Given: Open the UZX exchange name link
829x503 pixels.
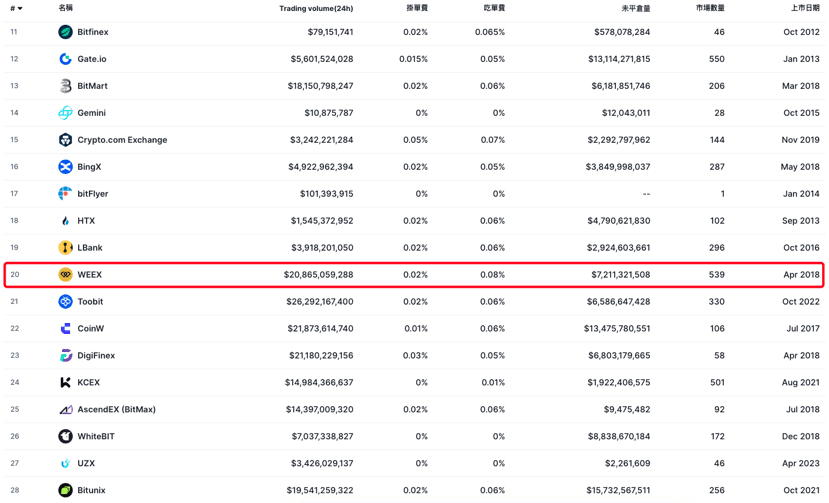Looking at the screenshot, I should (x=86, y=463).
